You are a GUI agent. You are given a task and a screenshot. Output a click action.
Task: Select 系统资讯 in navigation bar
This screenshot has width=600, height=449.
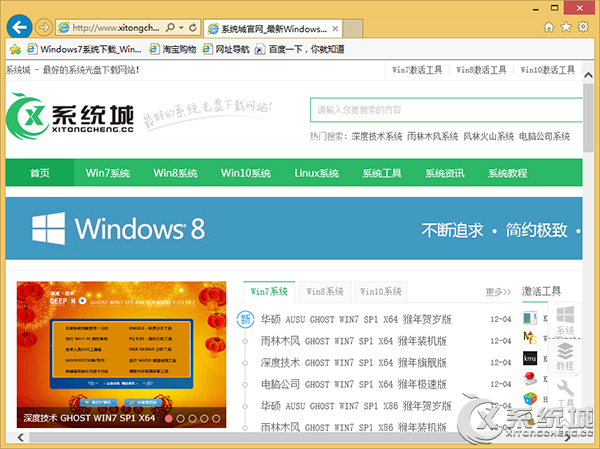click(445, 173)
